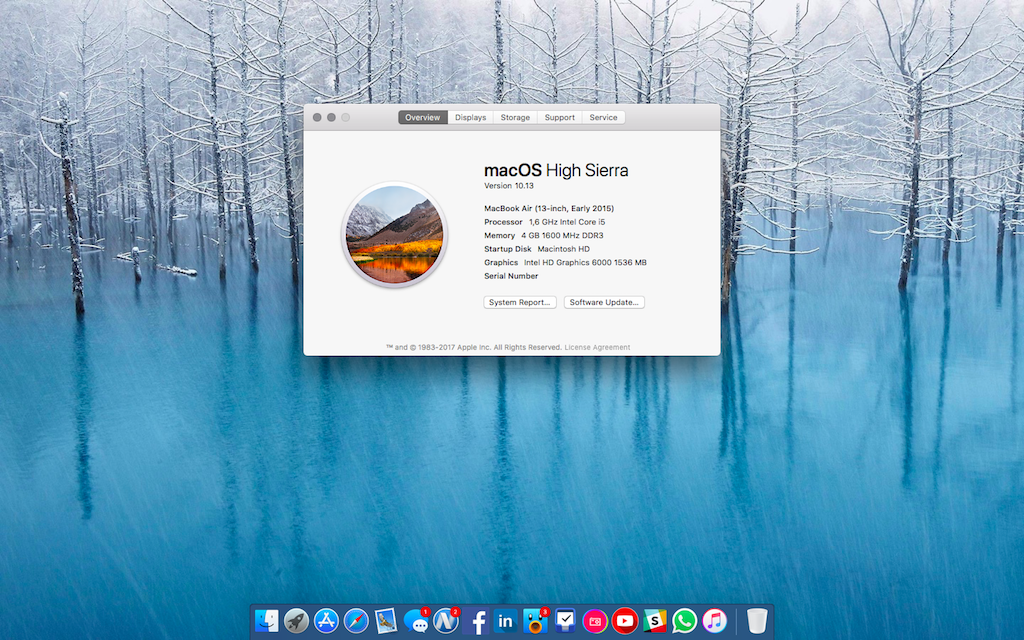1024x640 pixels.
Task: Open the App Store dock icon
Action: pos(326,621)
